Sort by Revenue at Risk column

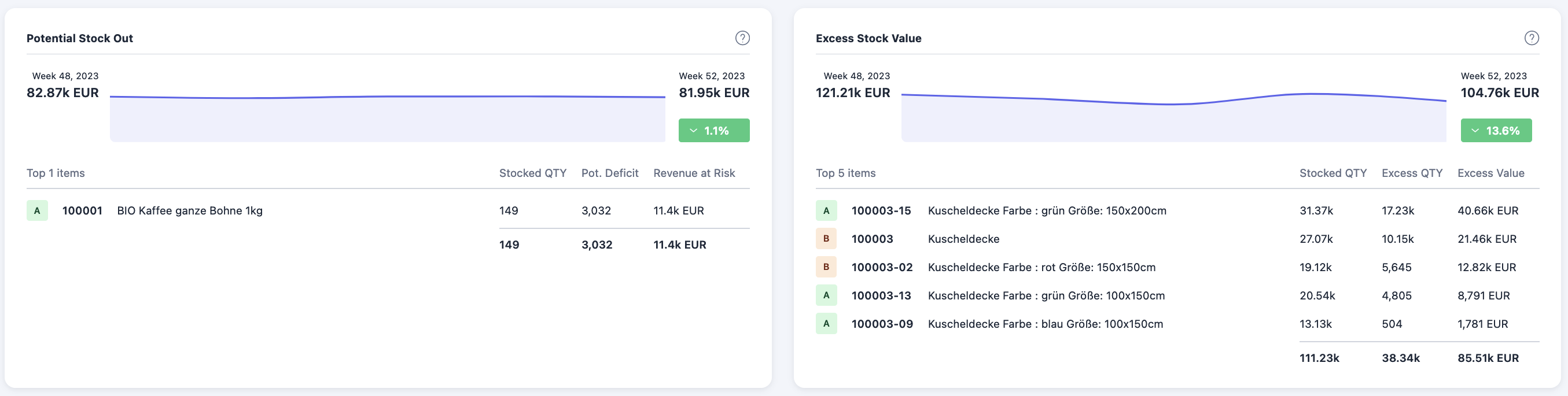tap(693, 173)
